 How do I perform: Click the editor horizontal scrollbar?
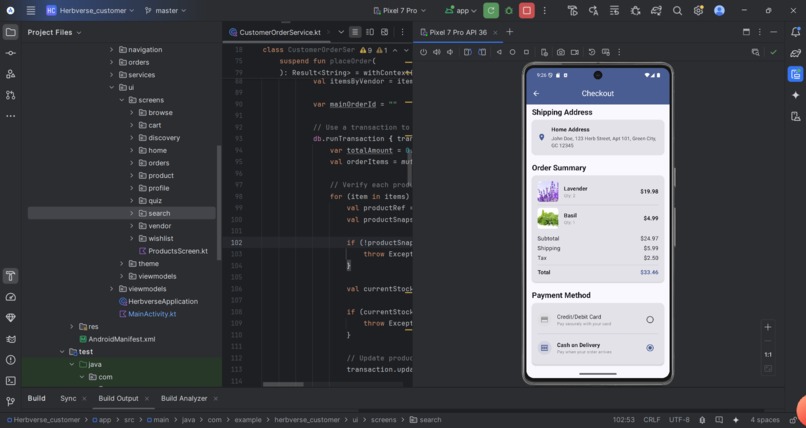[283, 384]
